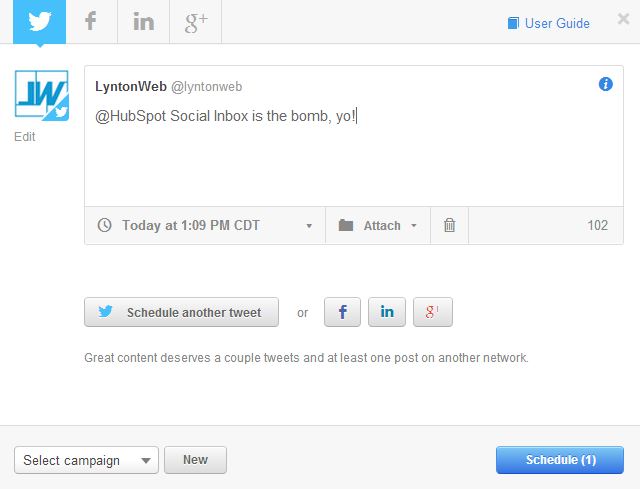Click the LyntonWeb account name
The width and height of the screenshot is (640, 489).
[131, 87]
